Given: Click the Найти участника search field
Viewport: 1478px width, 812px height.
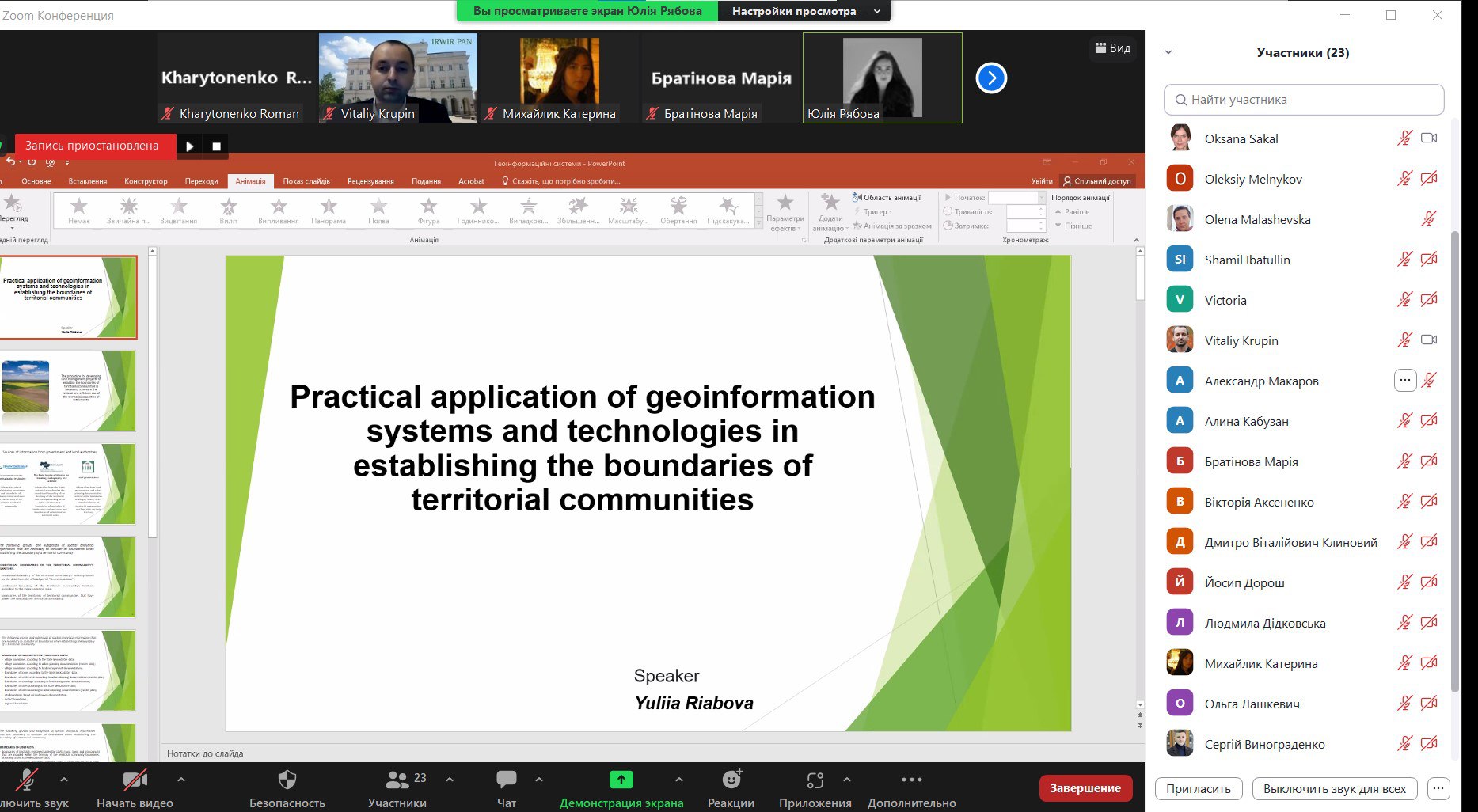Looking at the screenshot, I should (x=1304, y=100).
